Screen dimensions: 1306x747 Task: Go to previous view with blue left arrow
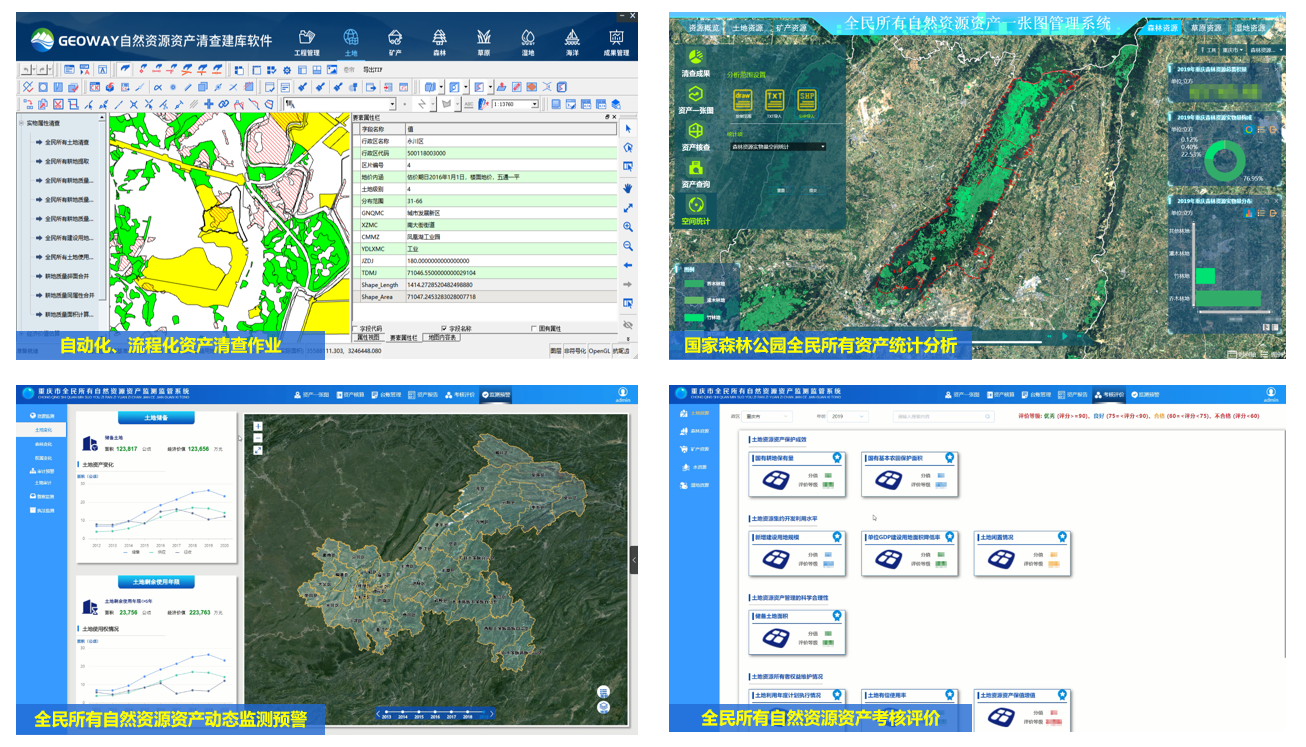(628, 265)
